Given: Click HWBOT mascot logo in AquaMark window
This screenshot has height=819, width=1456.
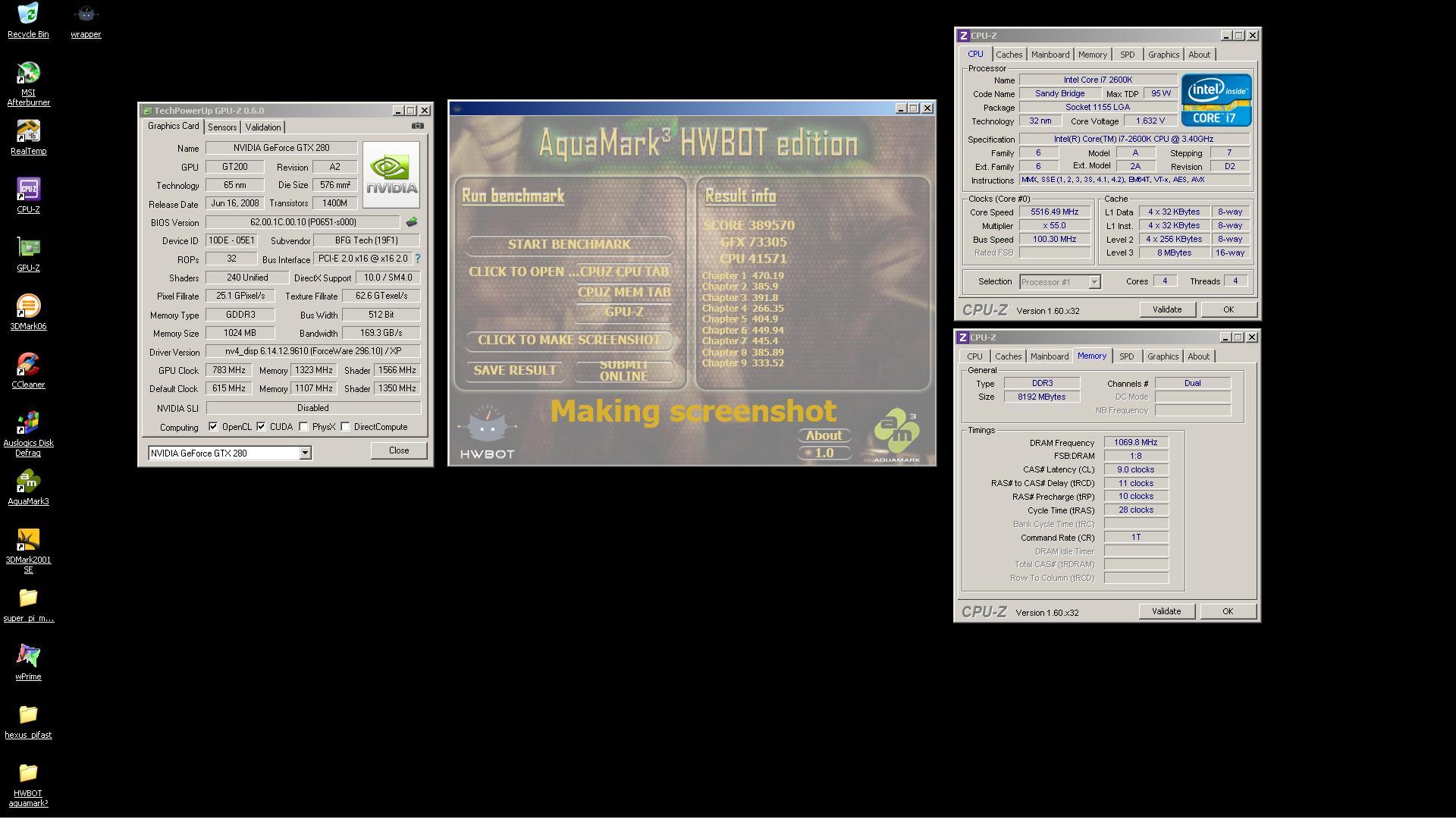Looking at the screenshot, I should pos(487,432).
